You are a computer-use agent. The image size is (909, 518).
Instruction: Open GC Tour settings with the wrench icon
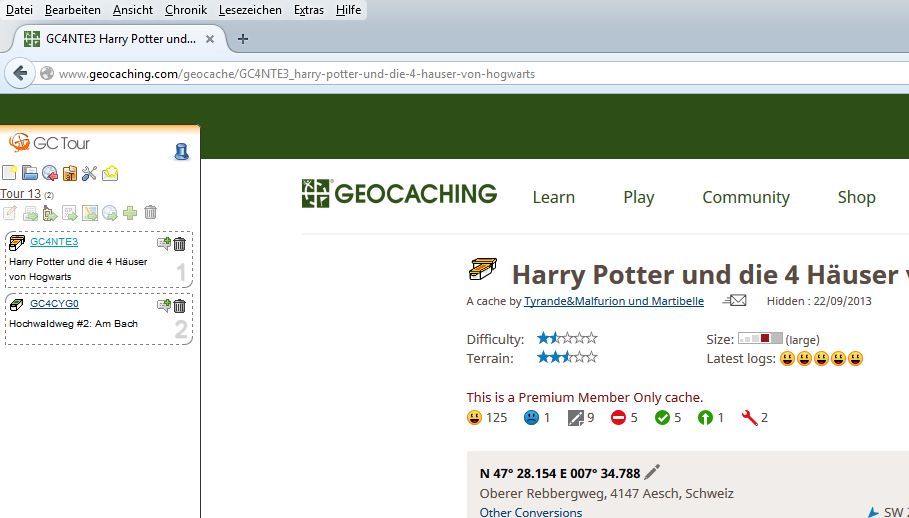point(89,173)
